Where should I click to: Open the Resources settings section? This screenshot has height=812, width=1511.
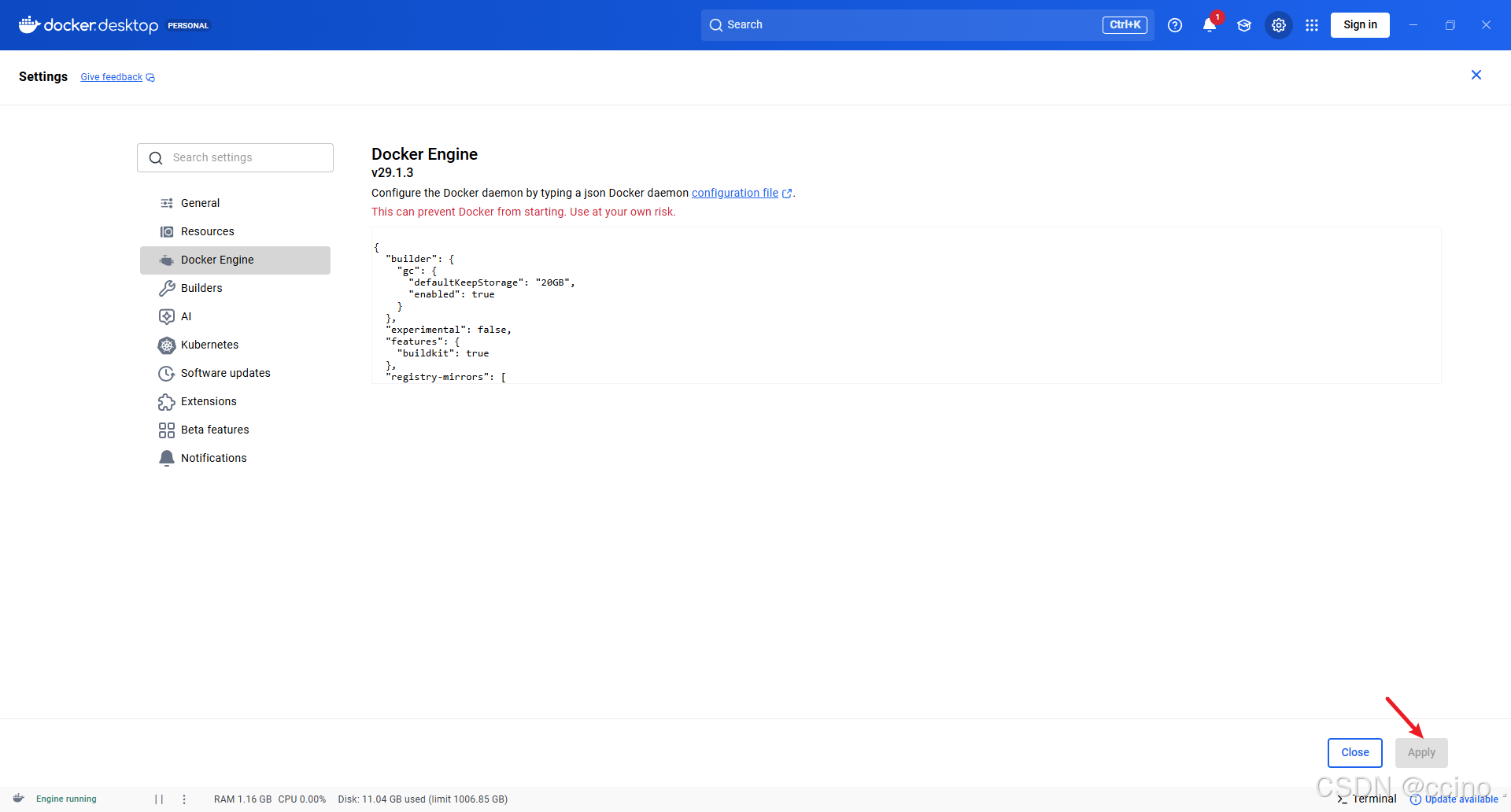tap(235, 231)
